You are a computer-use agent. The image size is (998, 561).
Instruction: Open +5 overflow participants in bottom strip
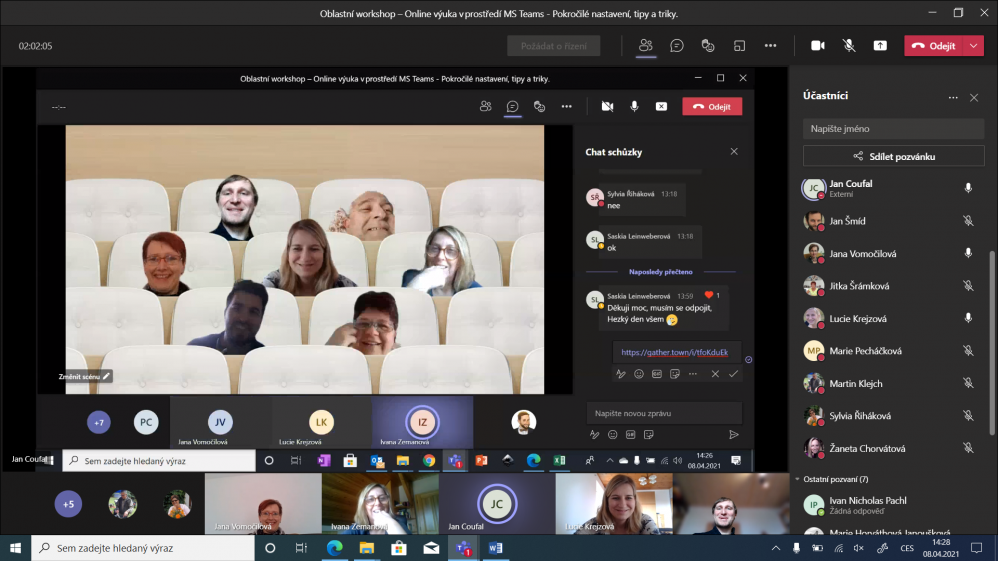(68, 504)
